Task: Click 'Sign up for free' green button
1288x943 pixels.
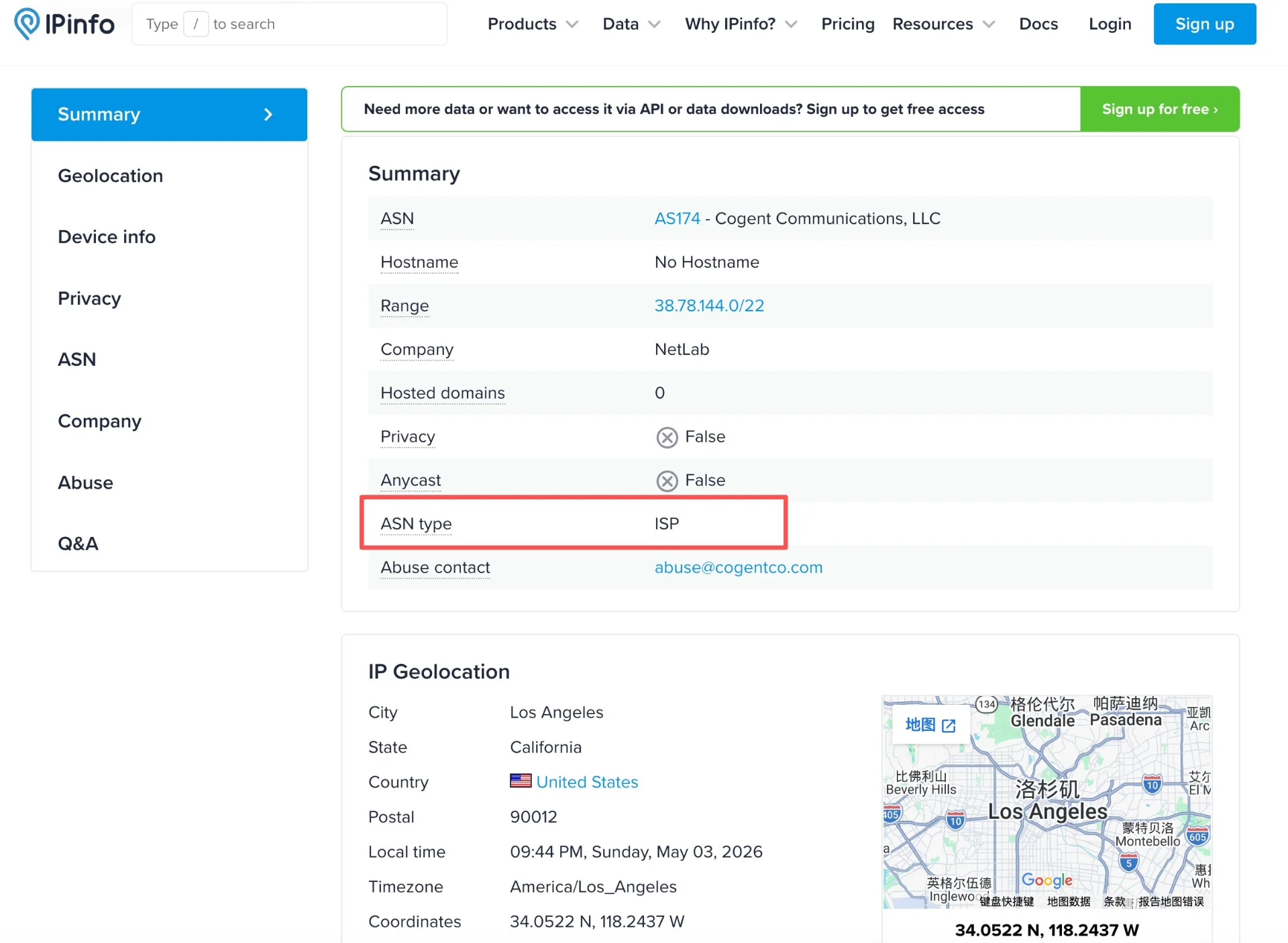Action: click(1159, 109)
